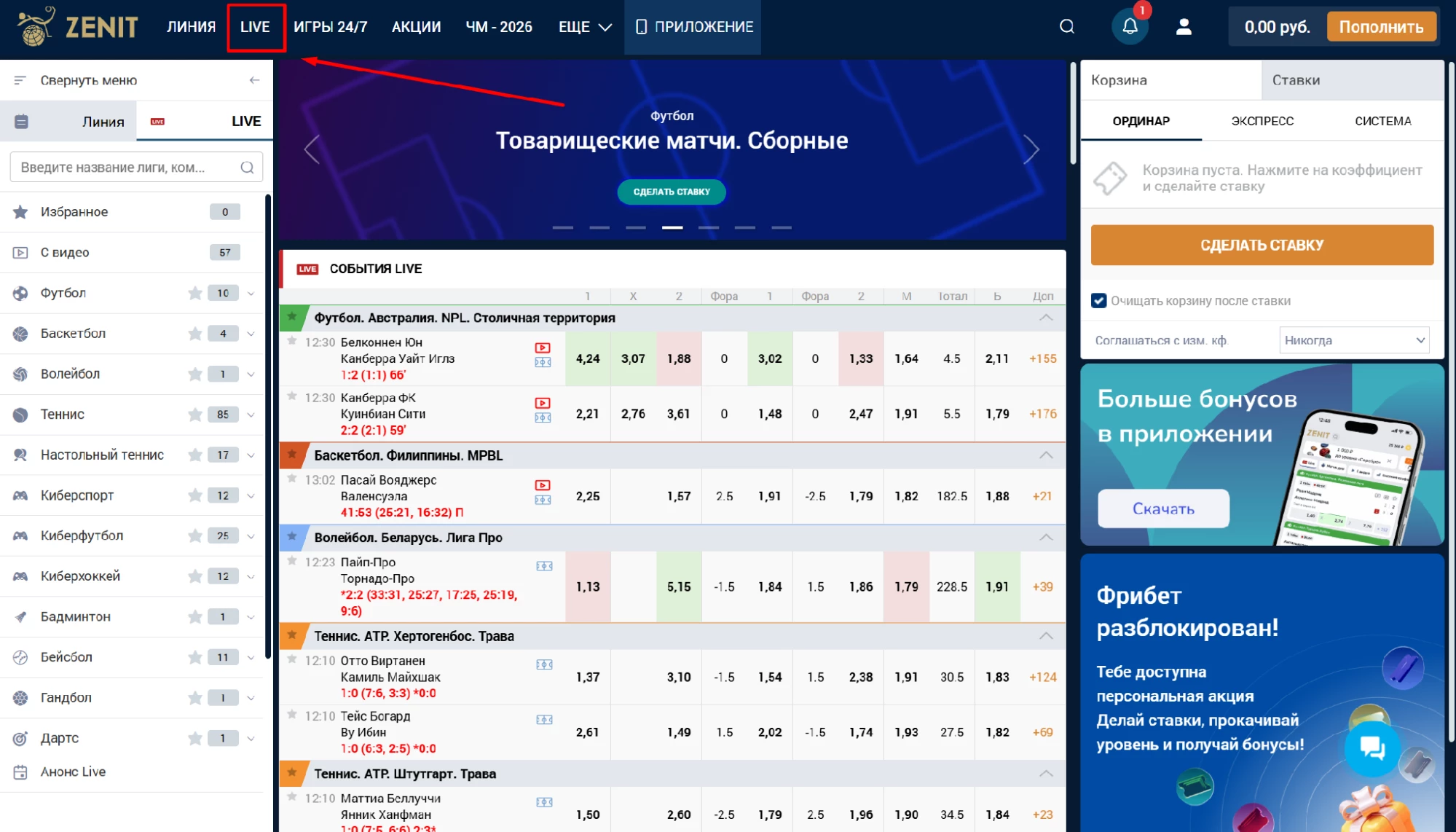Open ПРИЛОЖЕНИЕ header link

click(x=693, y=27)
